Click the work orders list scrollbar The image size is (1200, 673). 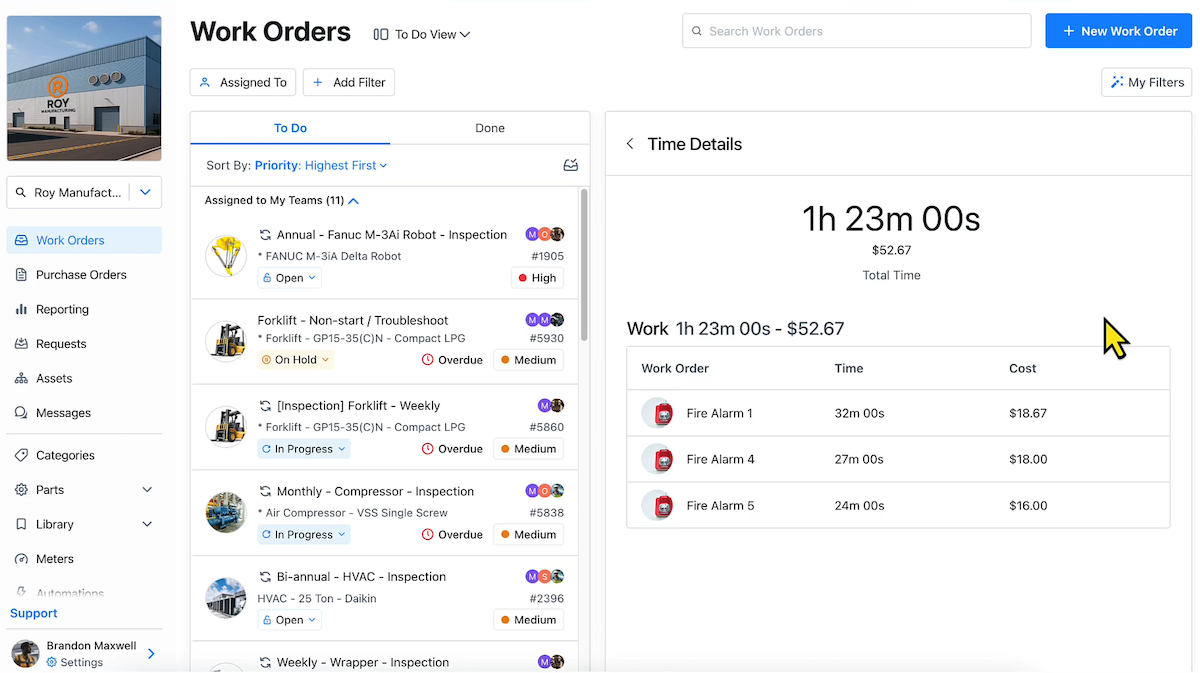pyautogui.click(x=584, y=265)
